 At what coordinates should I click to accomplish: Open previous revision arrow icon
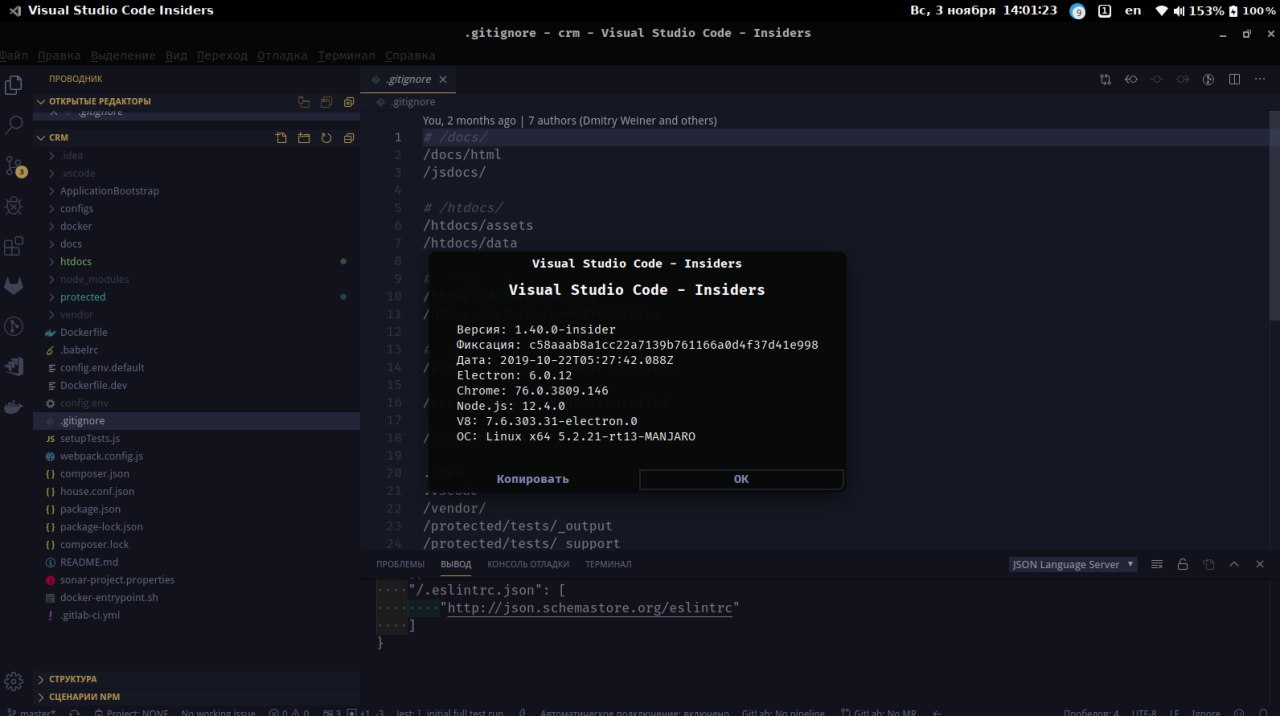tap(1131, 79)
